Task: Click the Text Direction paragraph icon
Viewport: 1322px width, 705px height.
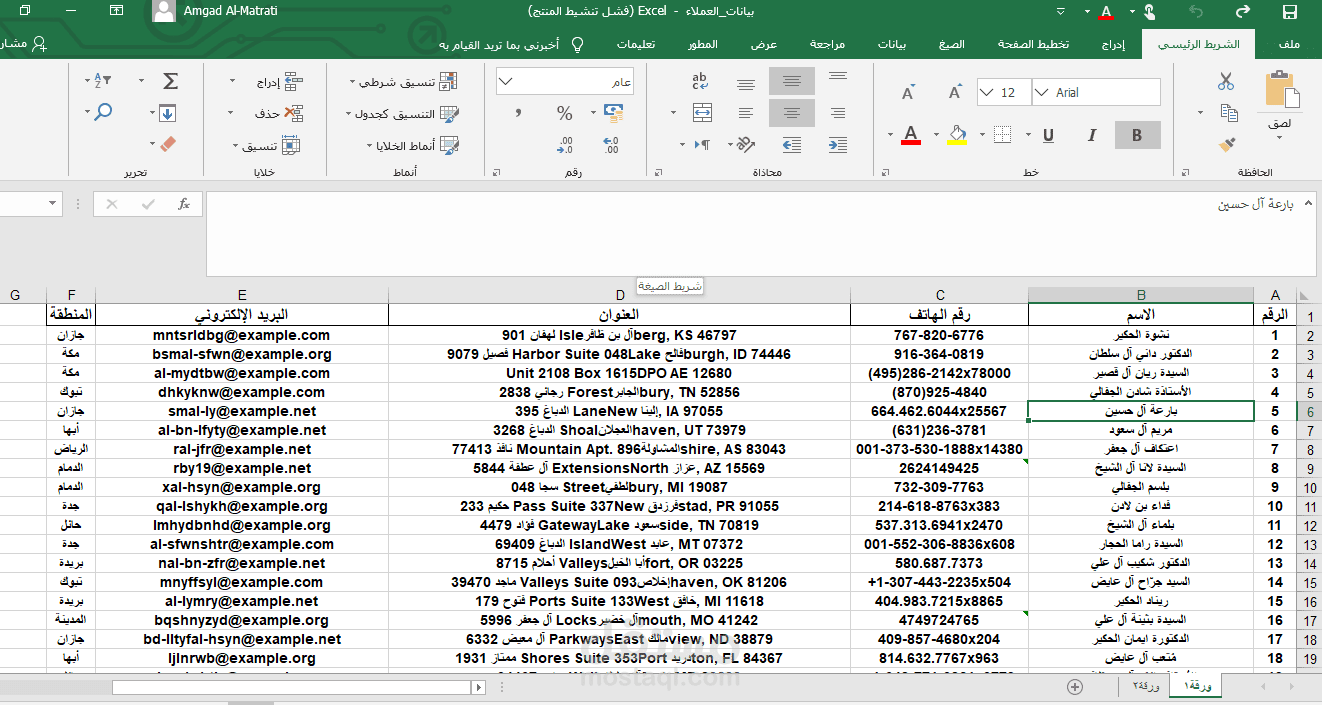Action: click(702, 144)
